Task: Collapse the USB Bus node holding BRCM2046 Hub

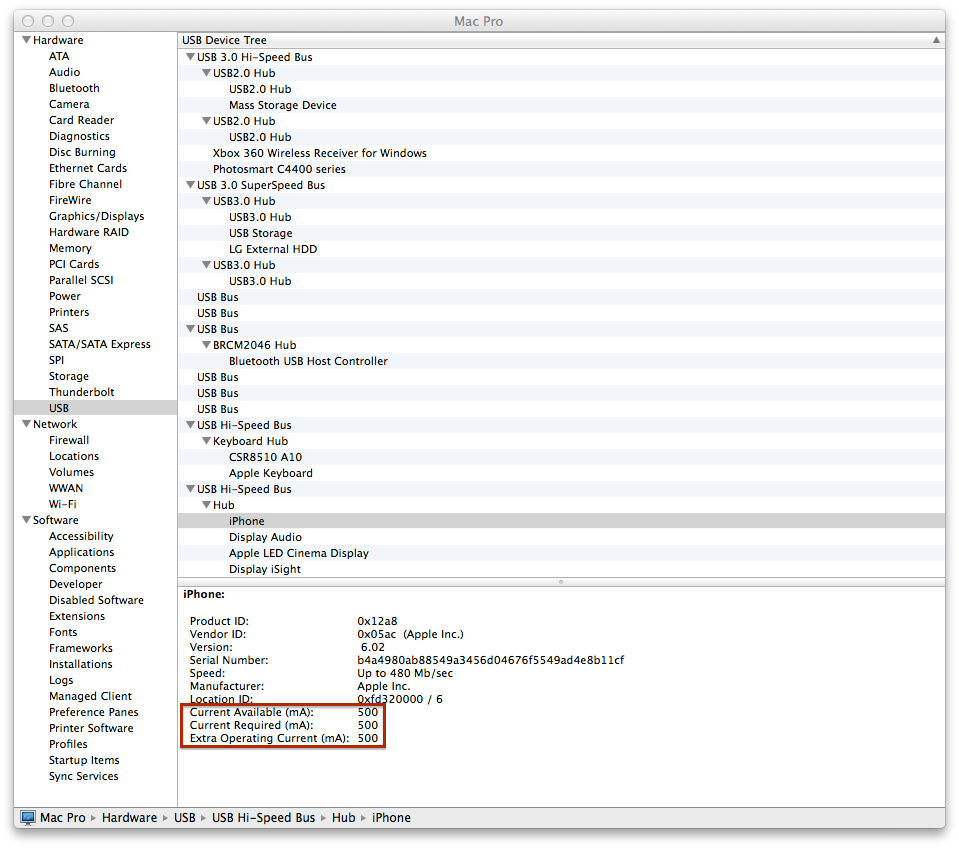Action: click(x=190, y=329)
